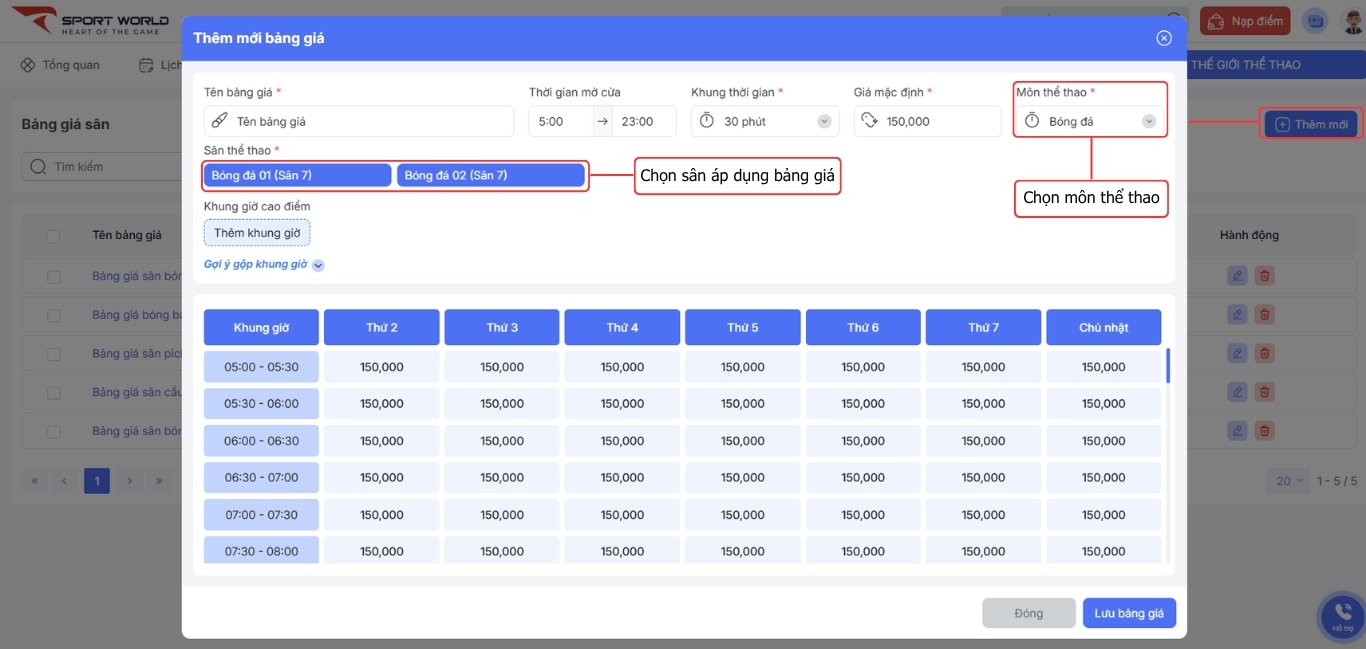Click delete icon for first price list row
The image size is (1366, 649).
coord(1264,276)
